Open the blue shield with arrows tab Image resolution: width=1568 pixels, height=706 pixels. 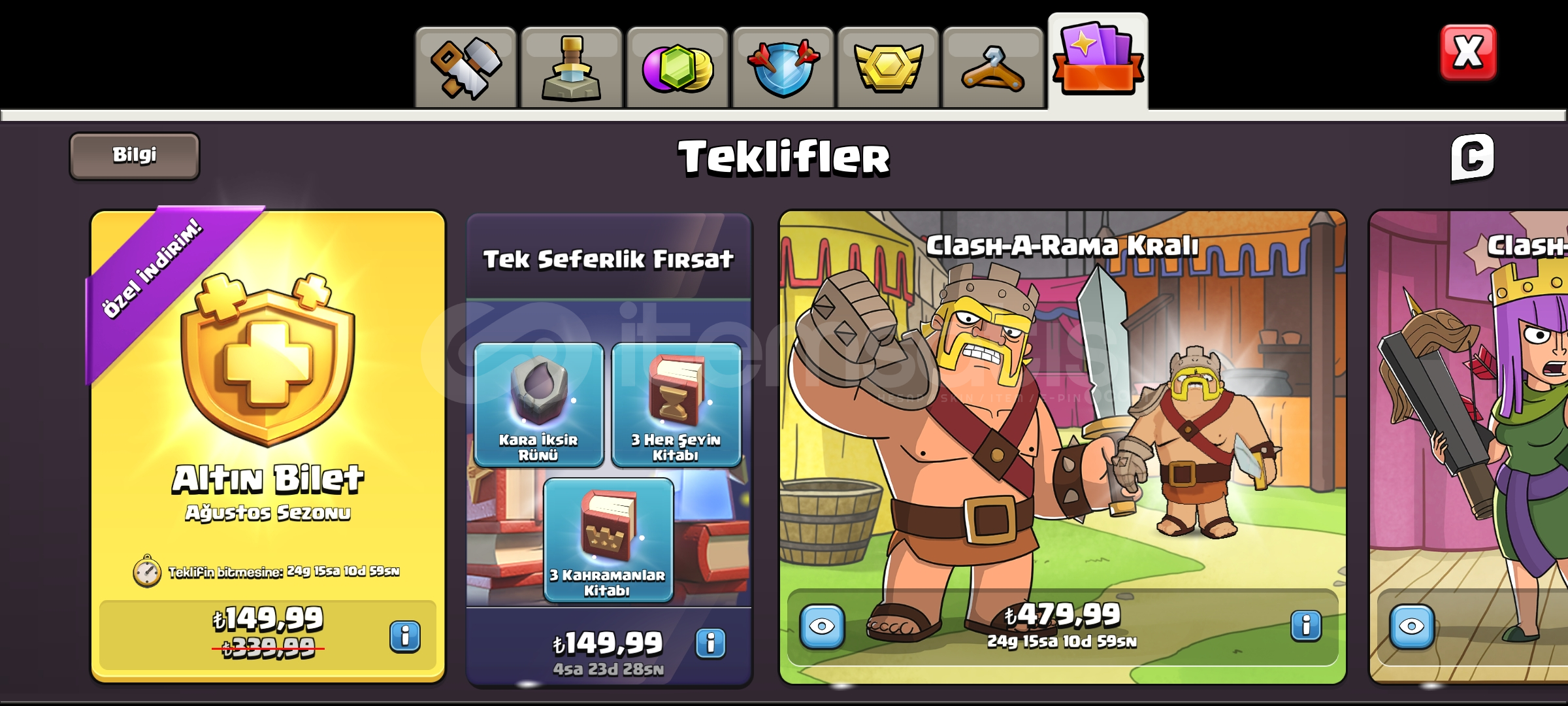coord(783,67)
